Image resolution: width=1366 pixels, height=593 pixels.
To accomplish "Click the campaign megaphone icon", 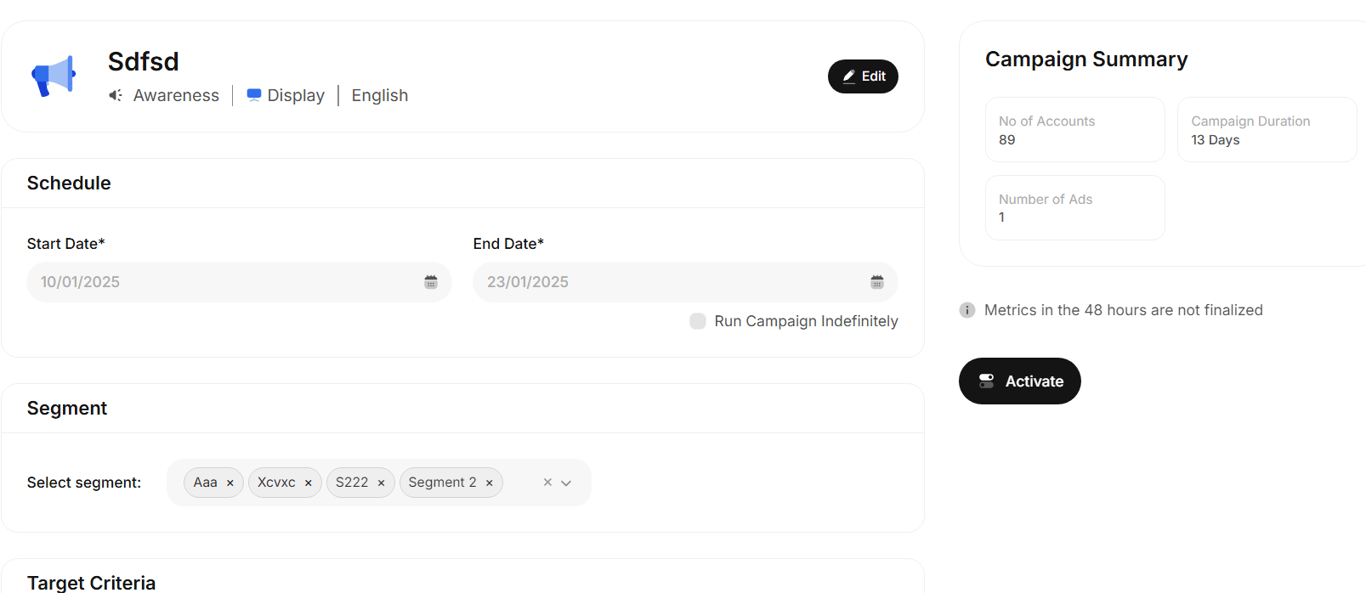I will [x=54, y=76].
